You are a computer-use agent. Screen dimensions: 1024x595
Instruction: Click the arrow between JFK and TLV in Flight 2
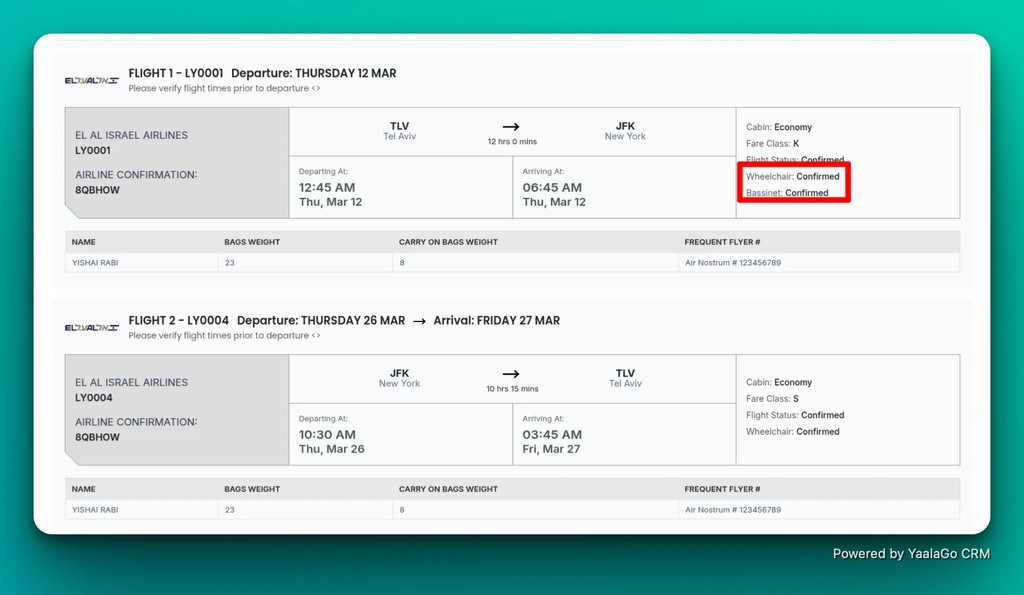(x=511, y=374)
